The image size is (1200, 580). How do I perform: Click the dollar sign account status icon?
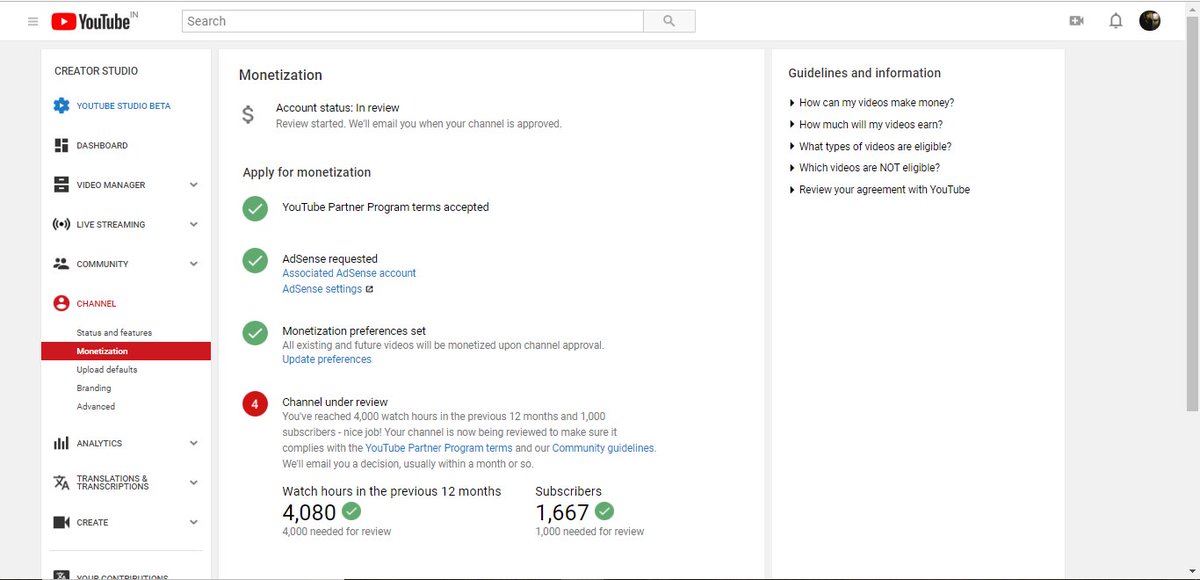[248, 115]
